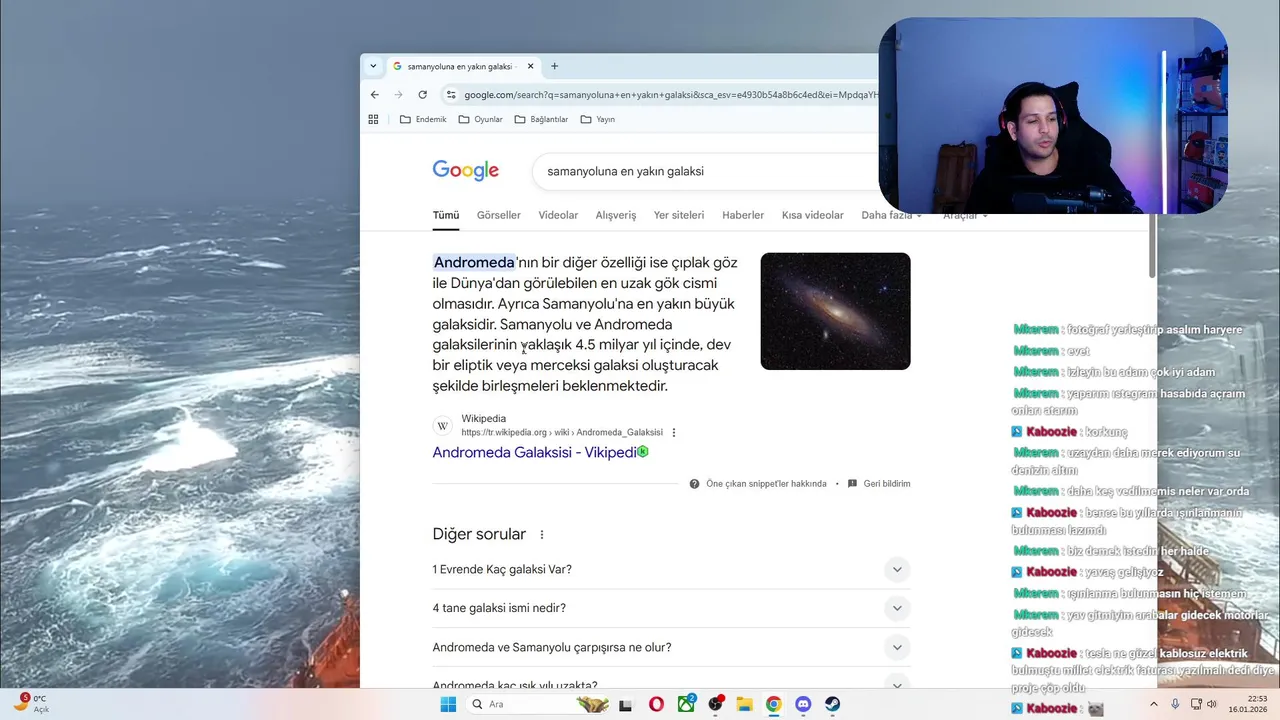
Task: Open the Xbox app from the taskbar
Action: [686, 704]
